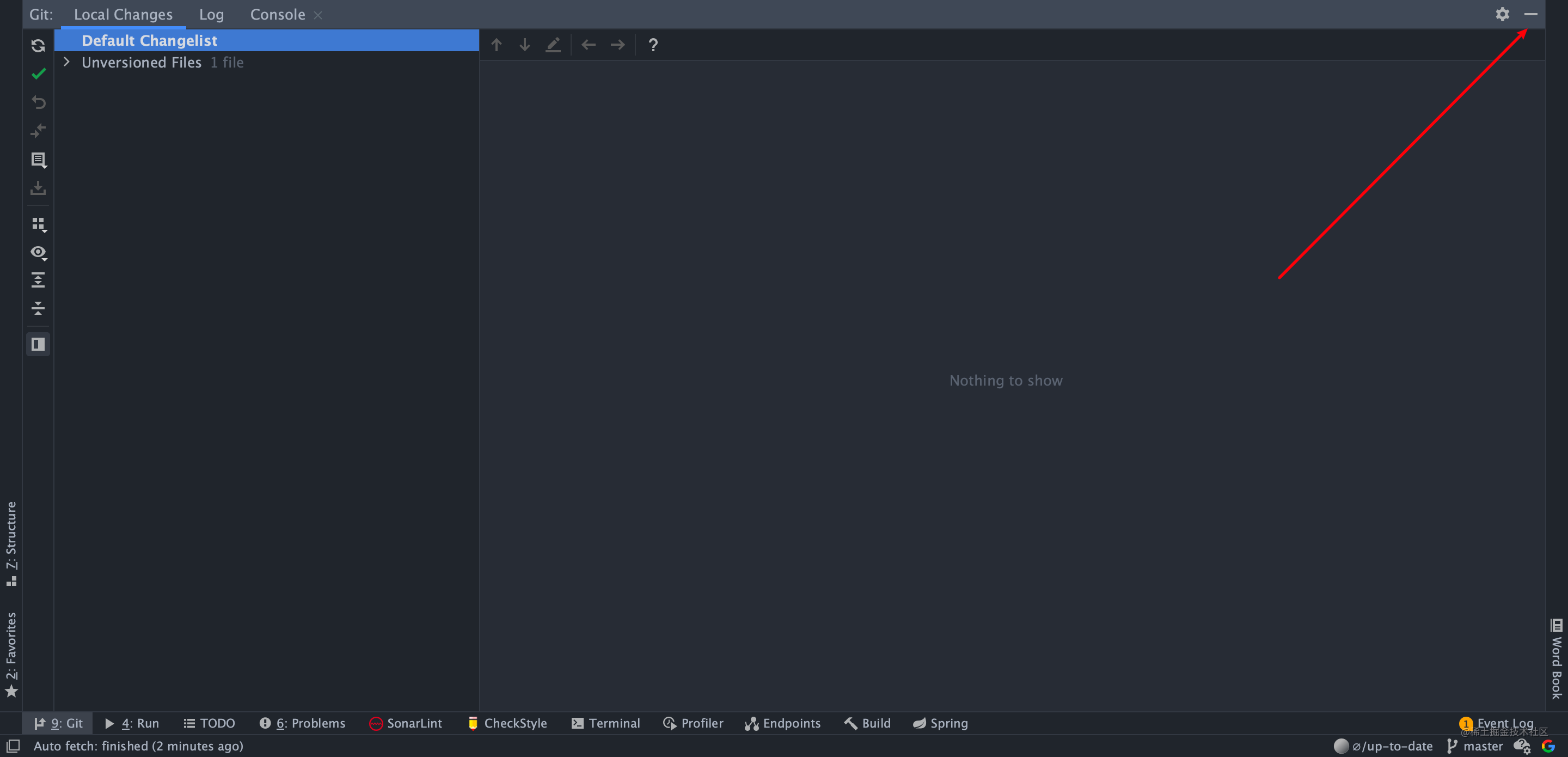The height and width of the screenshot is (757, 1568).
Task: Click the help question mark icon
Action: pos(653,45)
